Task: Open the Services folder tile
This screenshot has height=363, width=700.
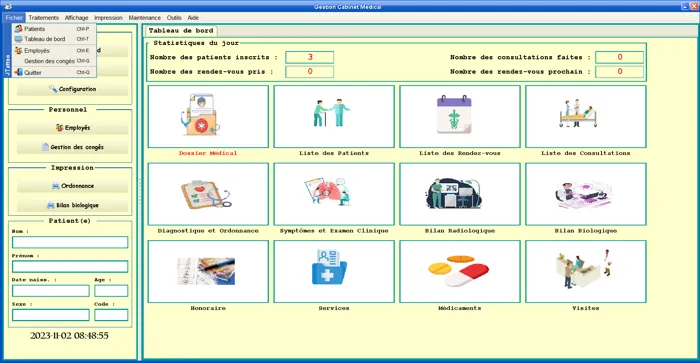Action: (x=334, y=271)
